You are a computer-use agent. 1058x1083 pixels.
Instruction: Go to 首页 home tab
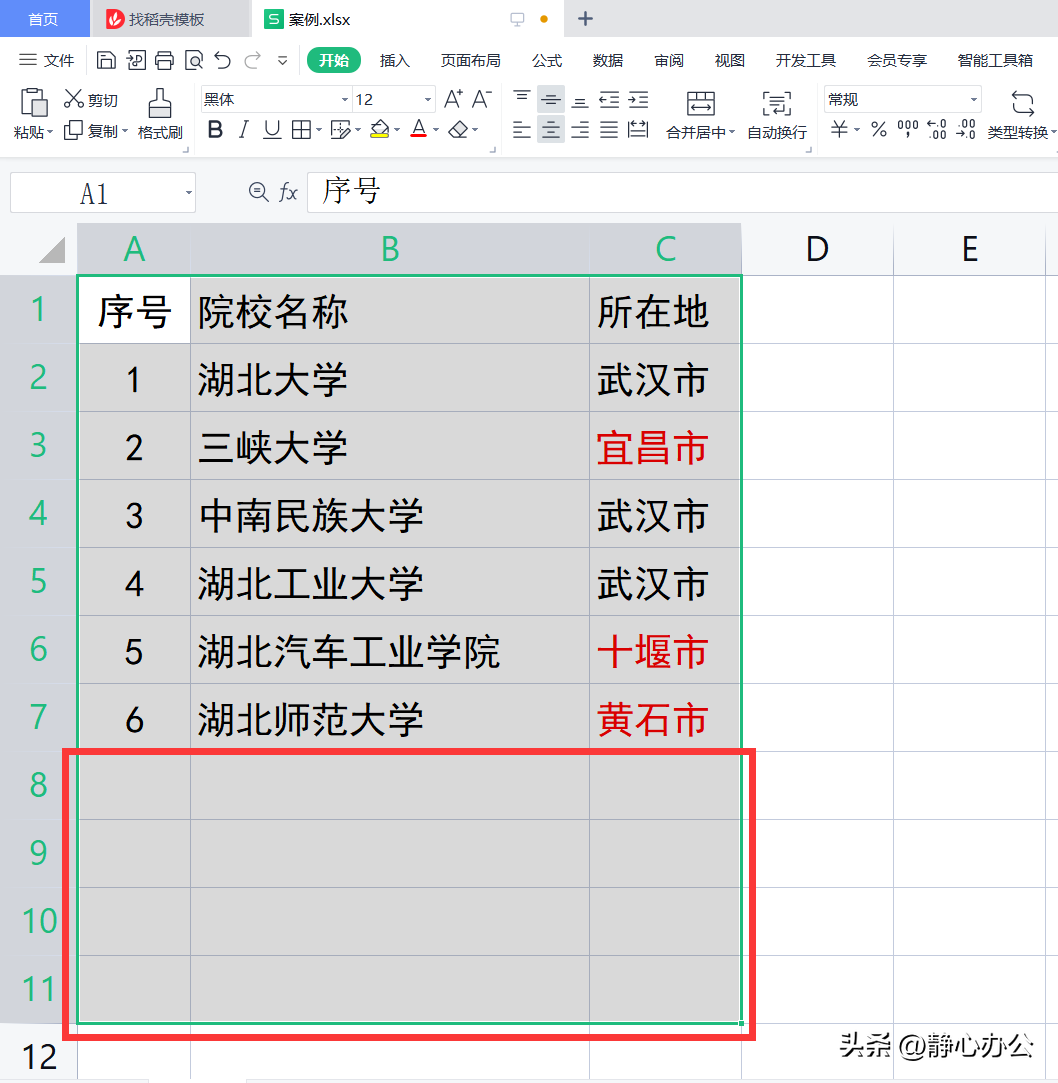click(x=44, y=19)
